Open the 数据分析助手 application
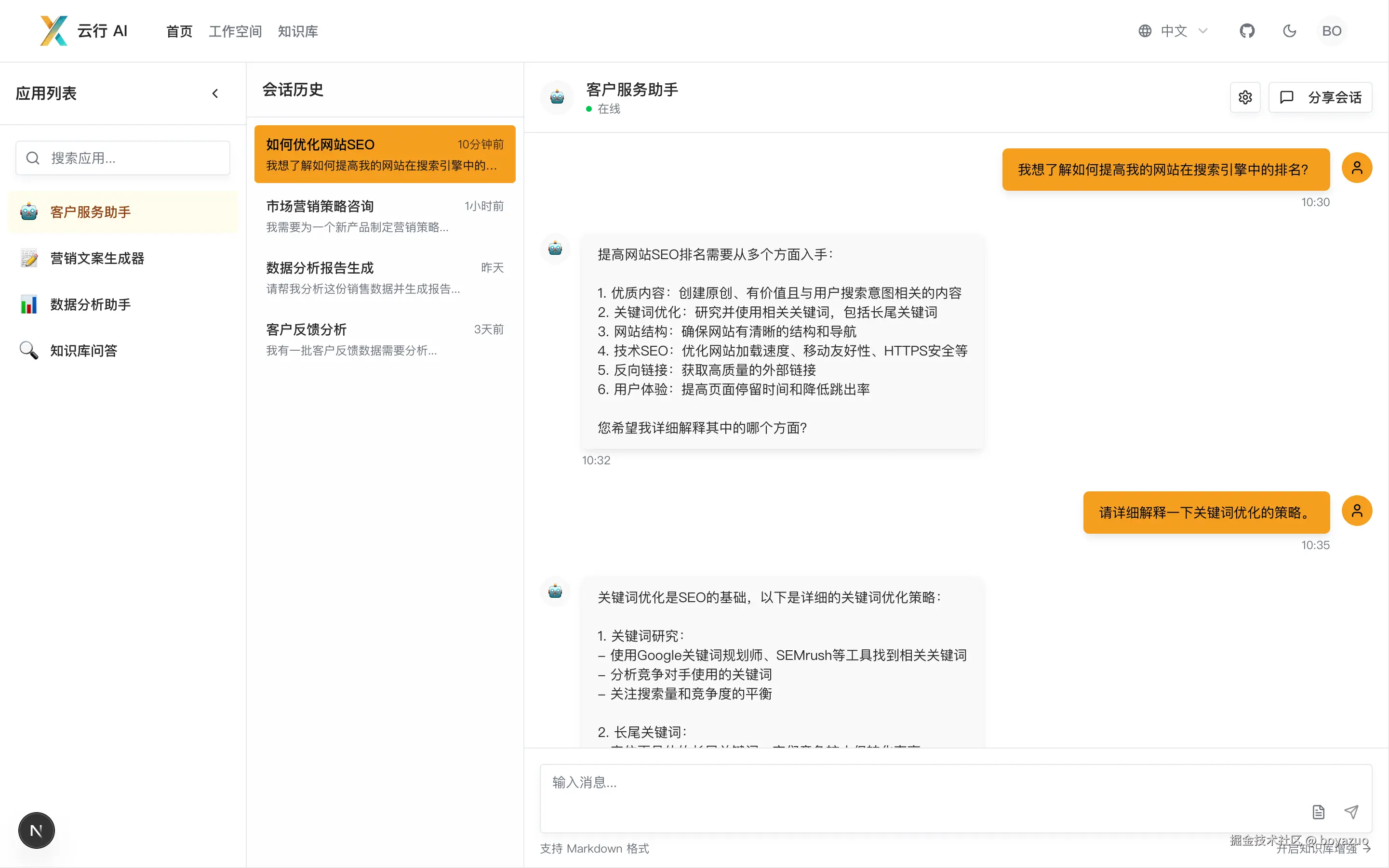Viewport: 1389px width, 868px height. click(90, 304)
